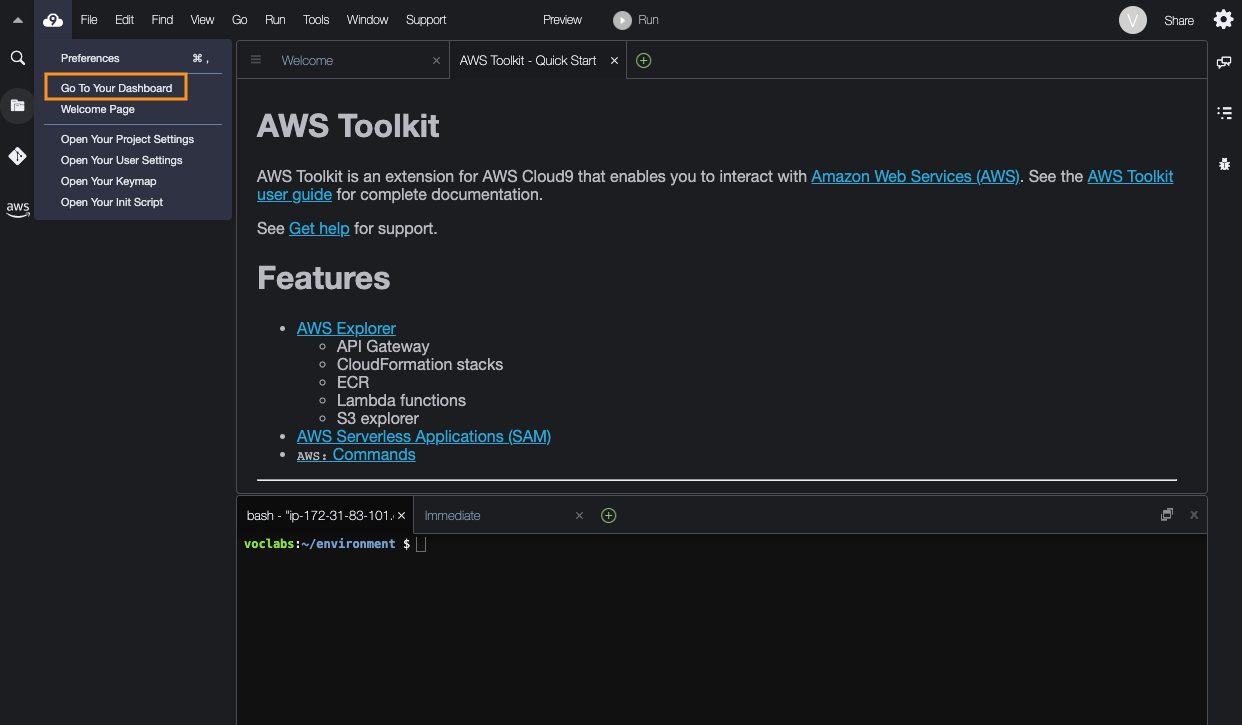Open Preferences with the gear icon
Image resolution: width=1242 pixels, height=725 pixels.
[1223, 19]
